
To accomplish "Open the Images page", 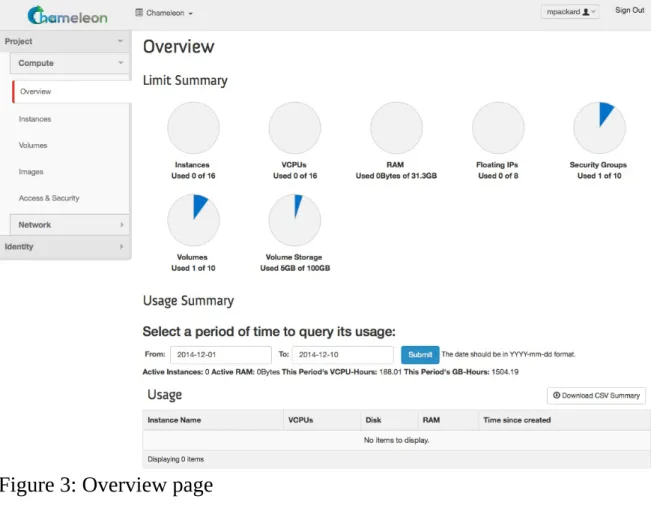I will [31, 172].
